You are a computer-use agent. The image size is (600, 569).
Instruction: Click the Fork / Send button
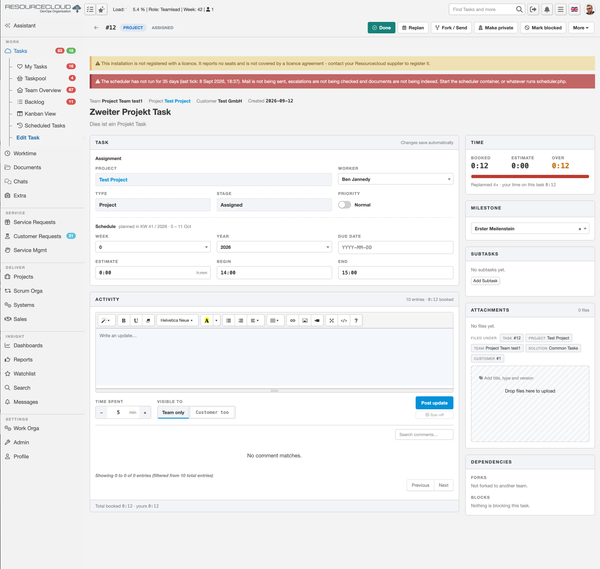tap(451, 28)
